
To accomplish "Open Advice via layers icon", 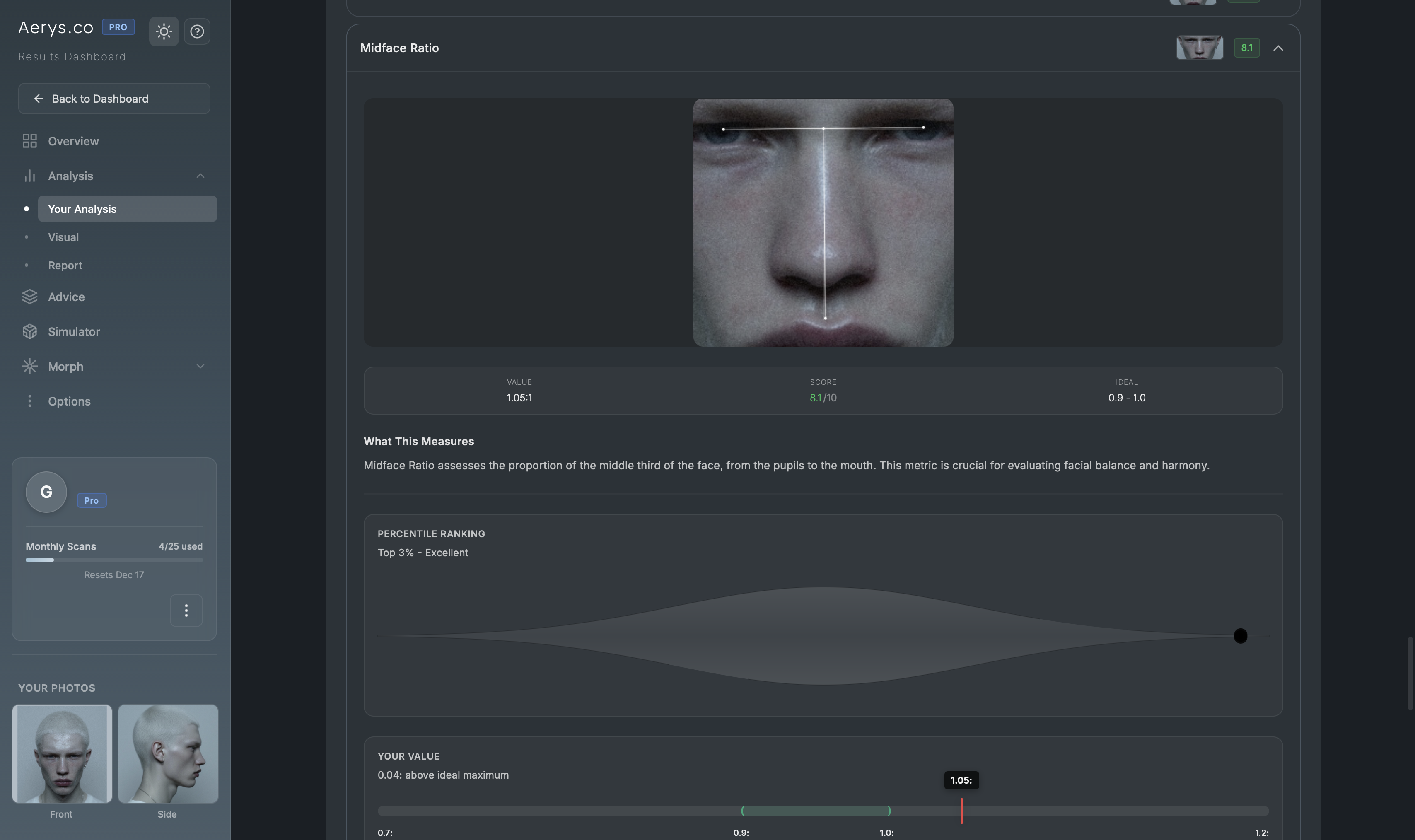I will 29,297.
